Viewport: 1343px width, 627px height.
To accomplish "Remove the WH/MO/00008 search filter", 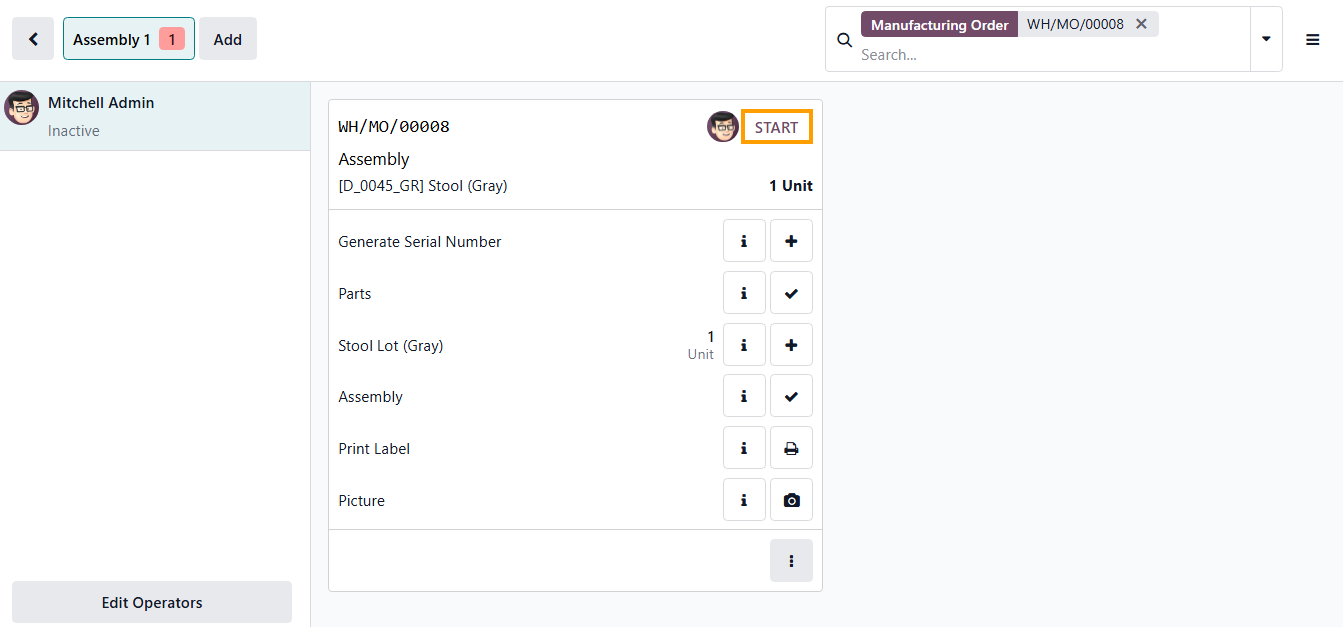I will click(x=1141, y=24).
